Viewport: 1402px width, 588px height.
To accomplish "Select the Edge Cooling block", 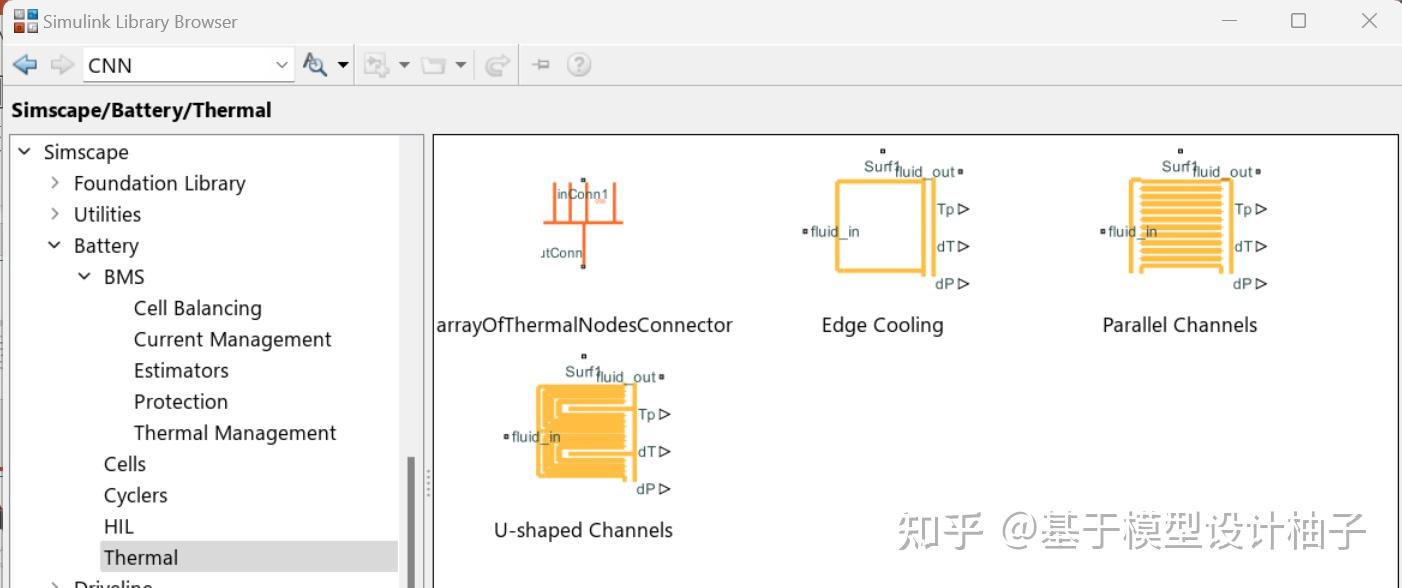I will tap(881, 225).
